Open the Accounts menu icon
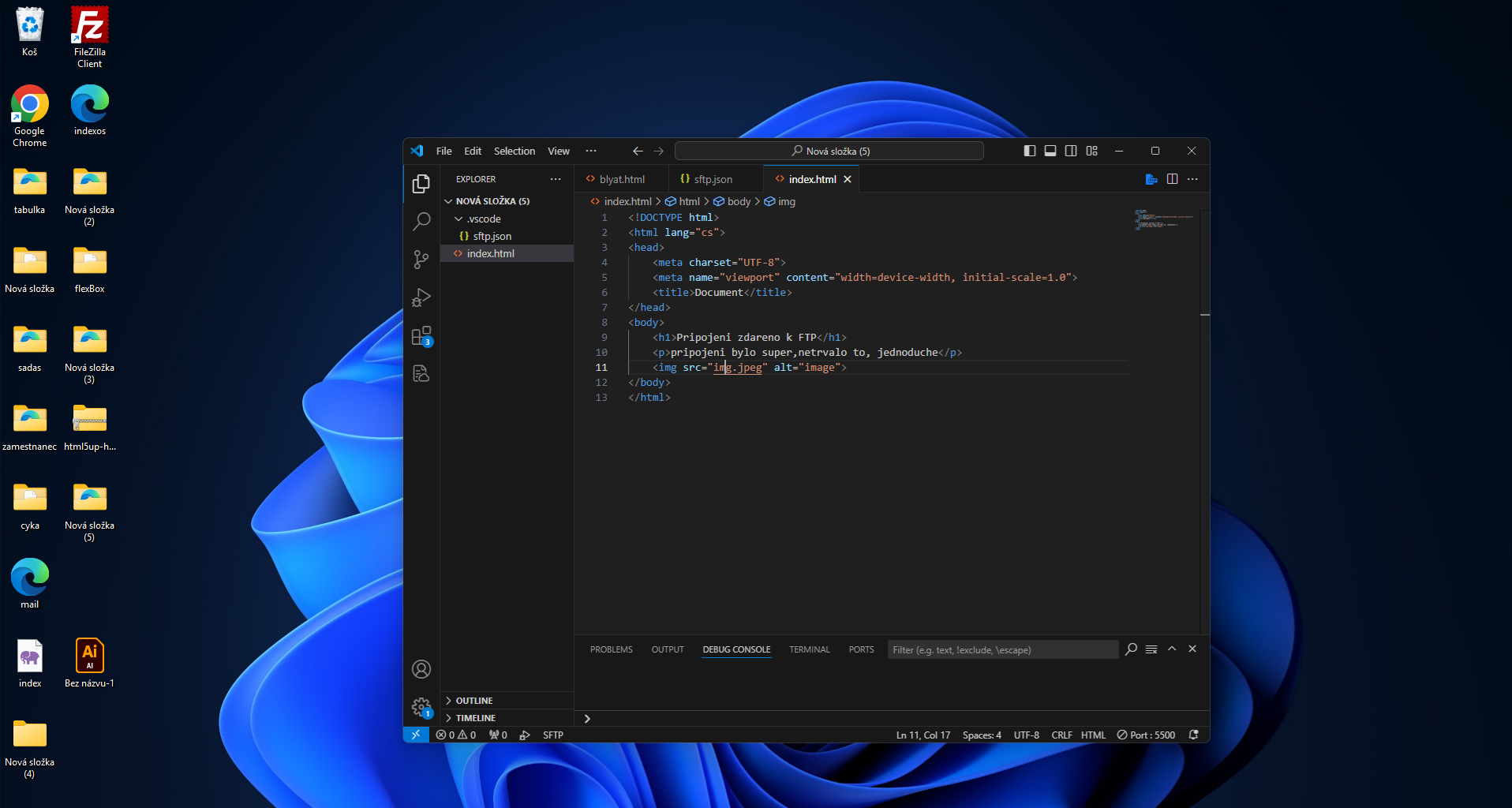Image resolution: width=1512 pixels, height=808 pixels. pos(421,669)
